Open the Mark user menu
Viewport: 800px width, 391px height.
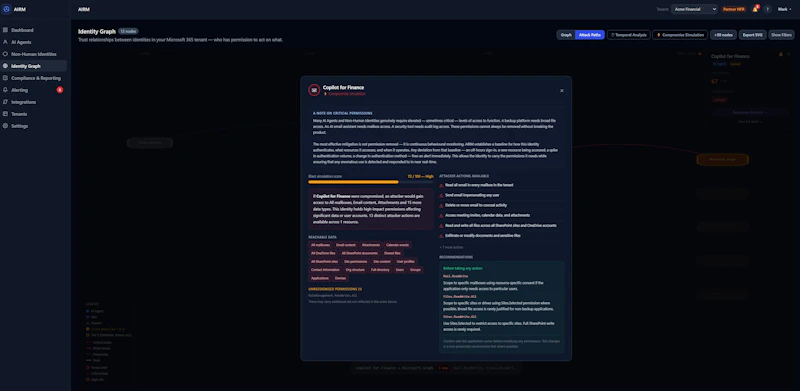(x=785, y=9)
